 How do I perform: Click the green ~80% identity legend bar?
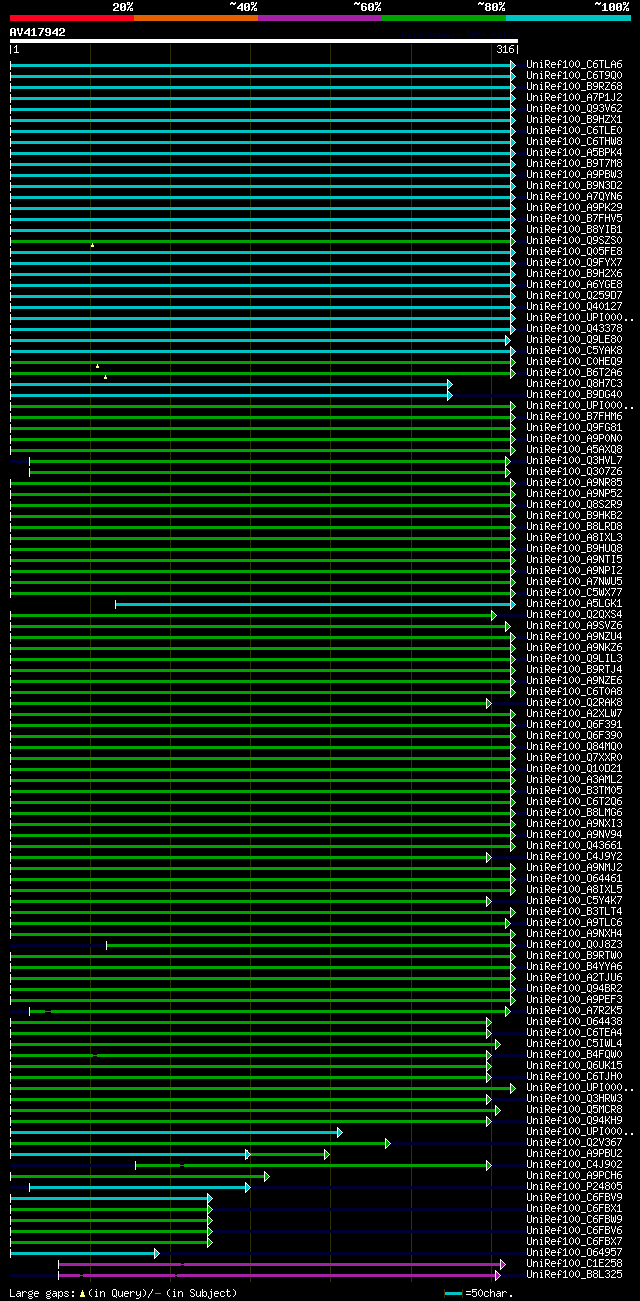444,18
